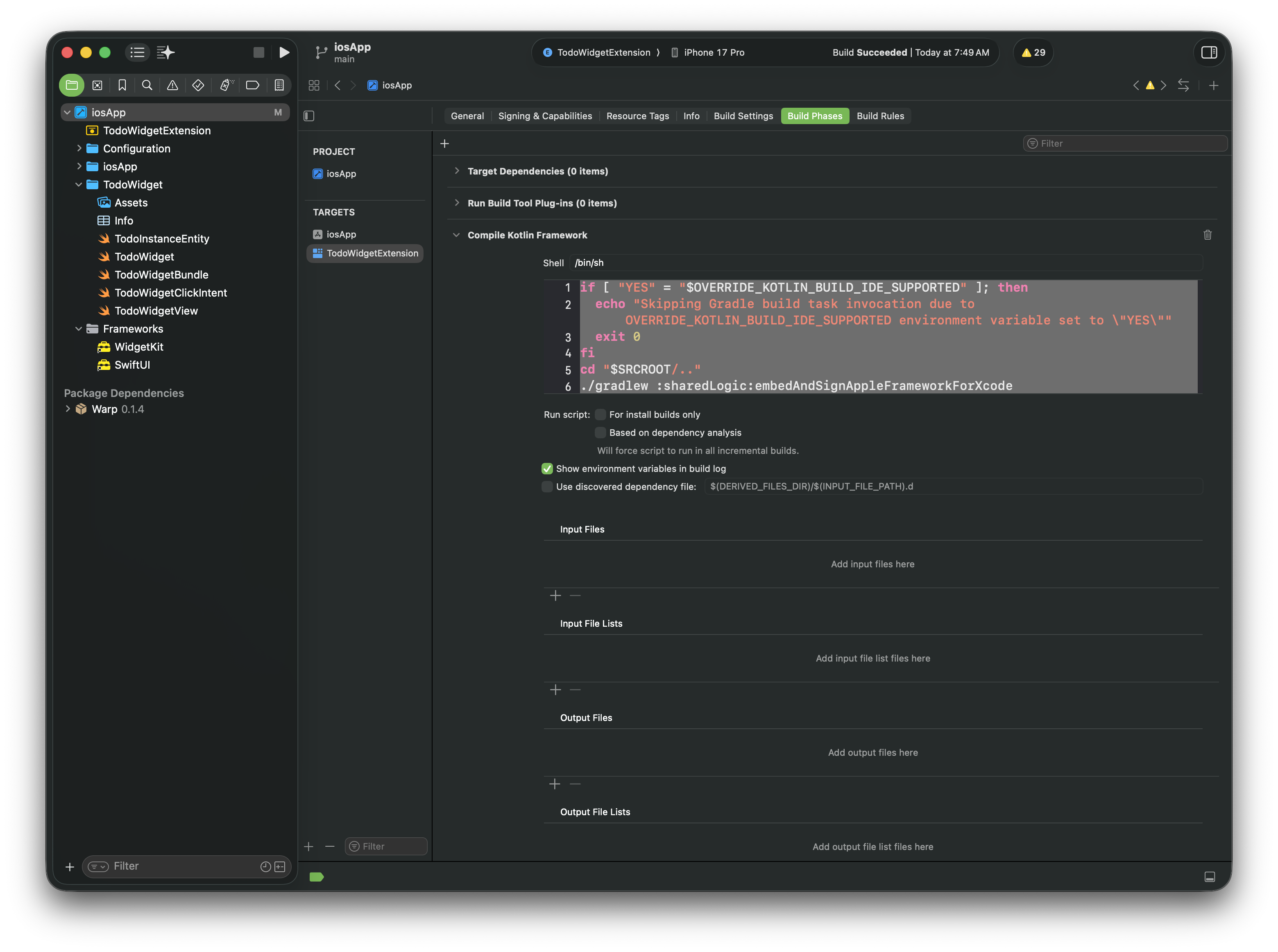Add an input file with plus button

coord(555,595)
